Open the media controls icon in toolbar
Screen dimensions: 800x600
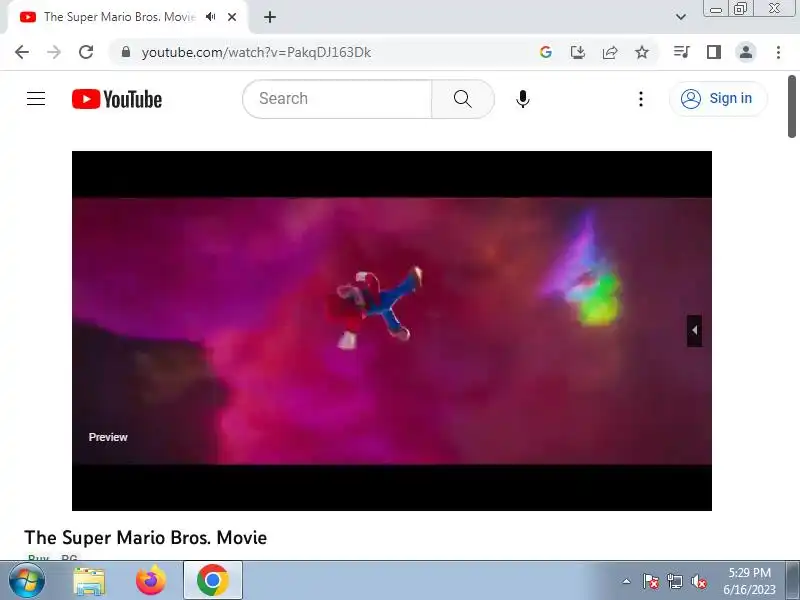pyautogui.click(x=682, y=52)
